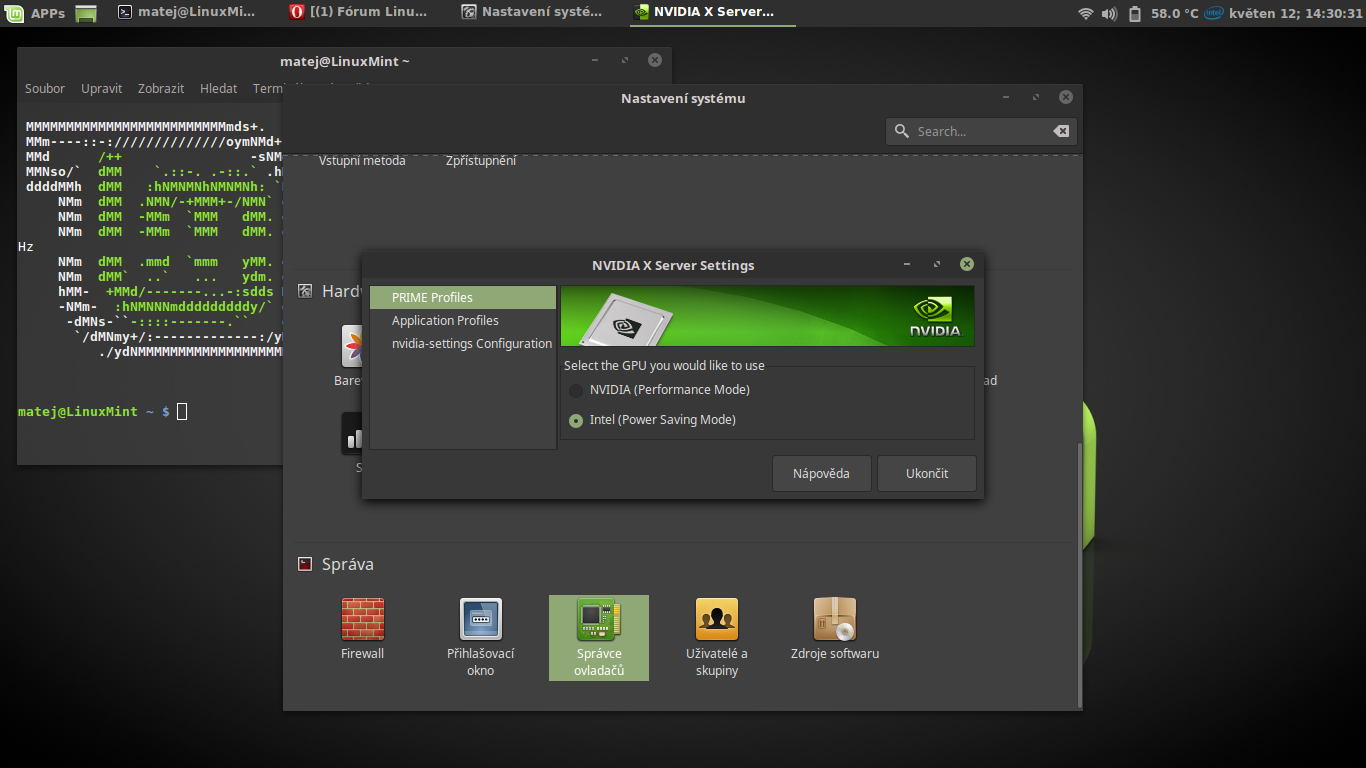Open Zdroje softwaru icon
Image resolution: width=1366 pixels, height=768 pixels.
834,620
